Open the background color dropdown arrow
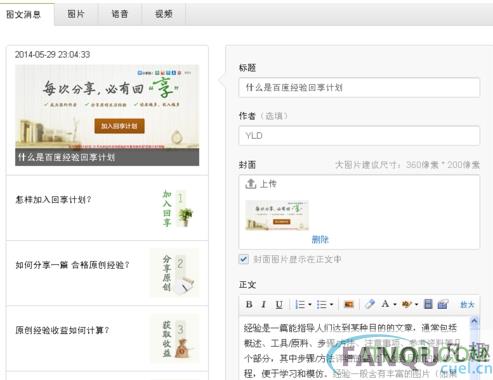 pos(416,304)
